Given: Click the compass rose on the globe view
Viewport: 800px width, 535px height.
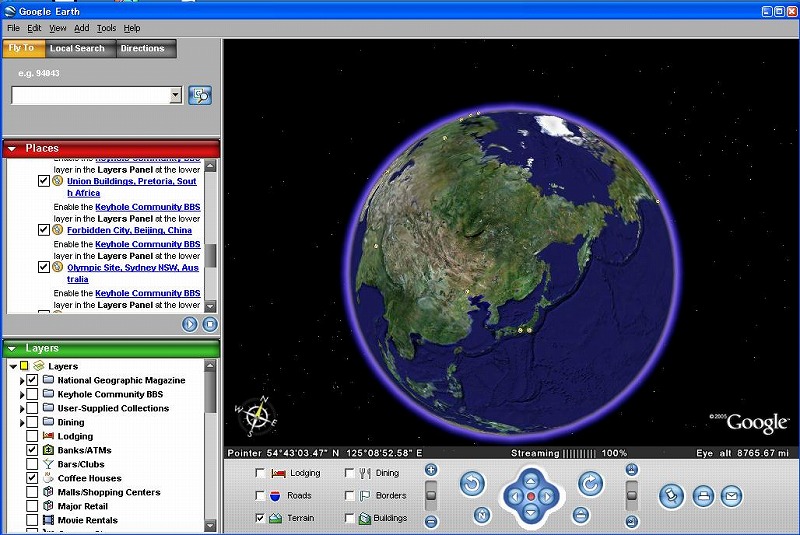Looking at the screenshot, I should tap(256, 416).
